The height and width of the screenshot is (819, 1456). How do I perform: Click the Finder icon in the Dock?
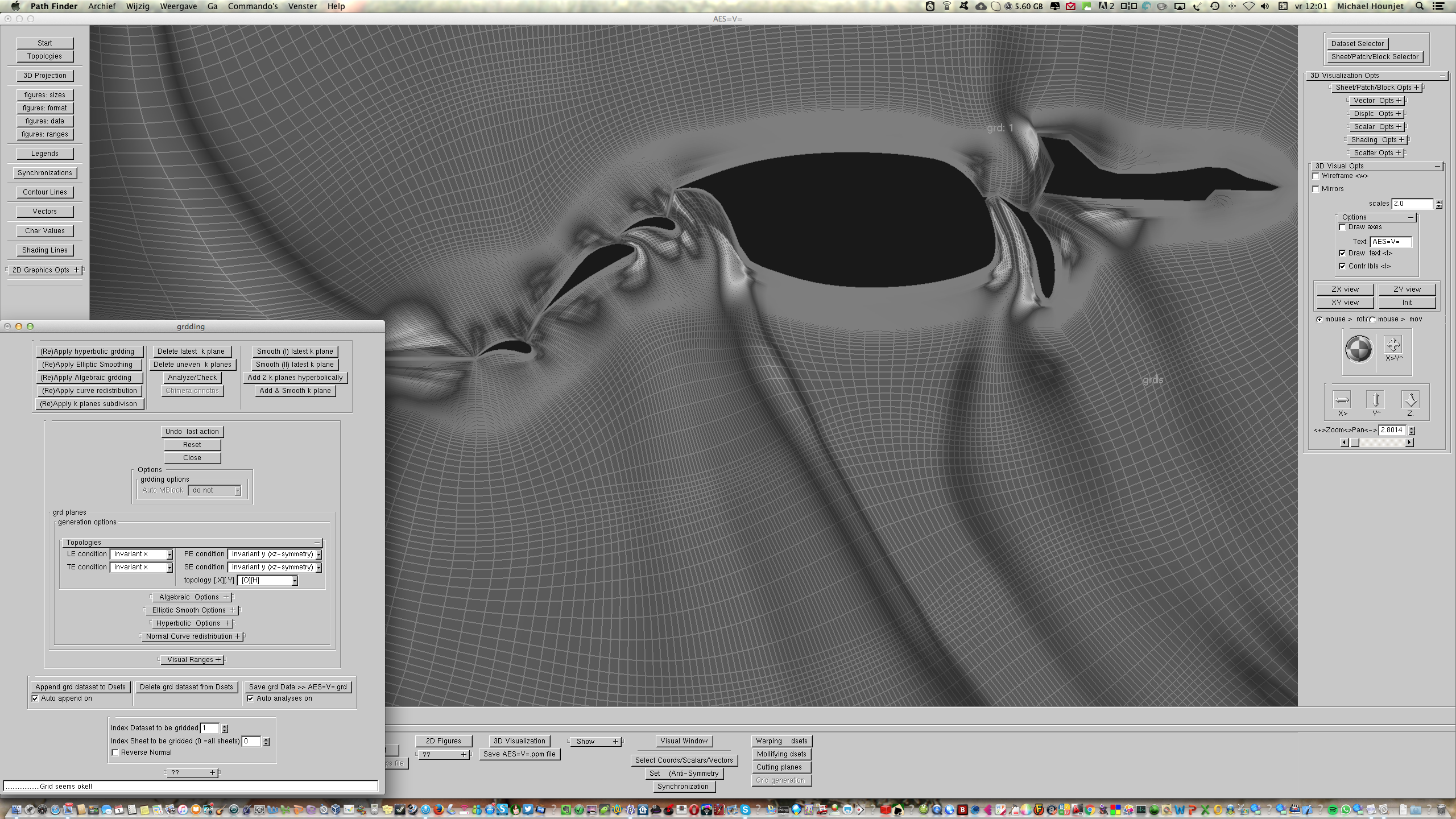pos(16,809)
